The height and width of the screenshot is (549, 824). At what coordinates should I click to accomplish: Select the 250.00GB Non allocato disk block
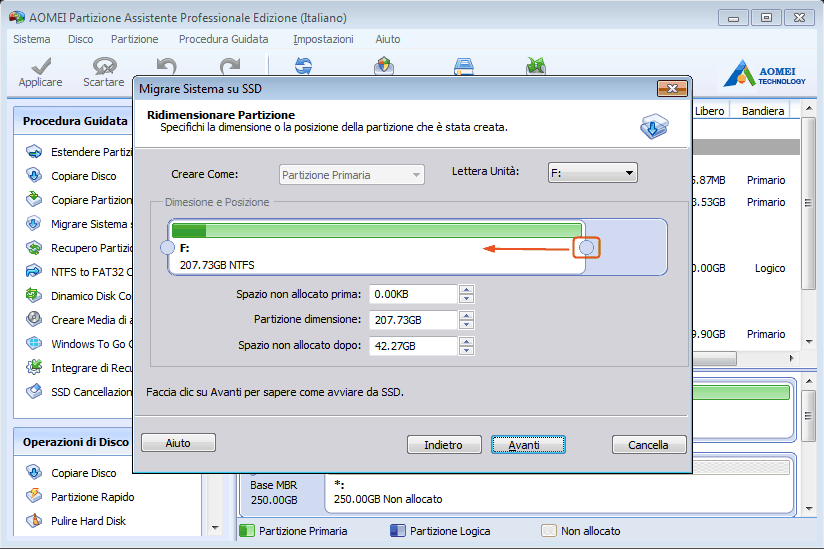[x=559, y=486]
